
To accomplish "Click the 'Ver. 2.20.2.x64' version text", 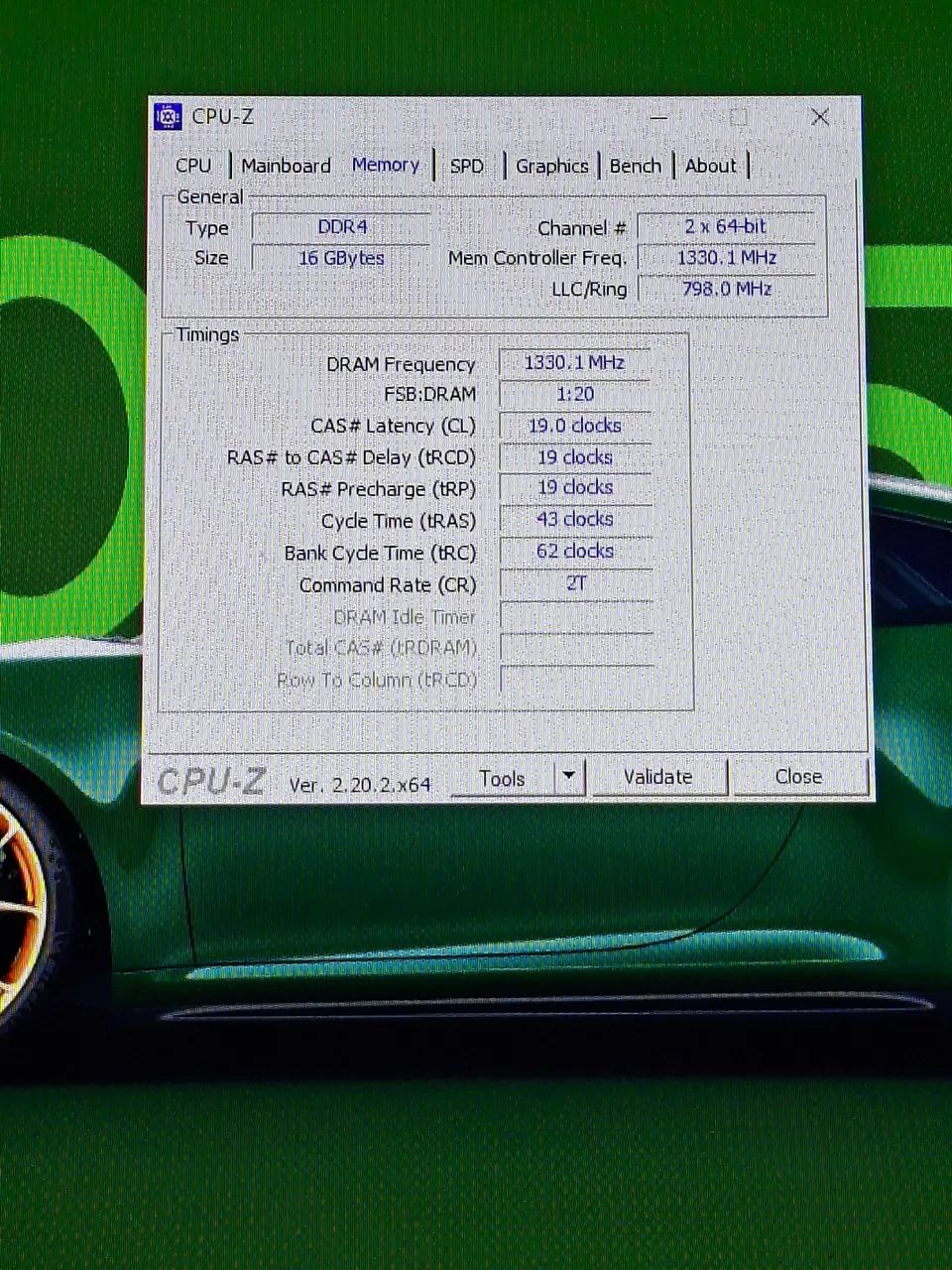I will [359, 785].
